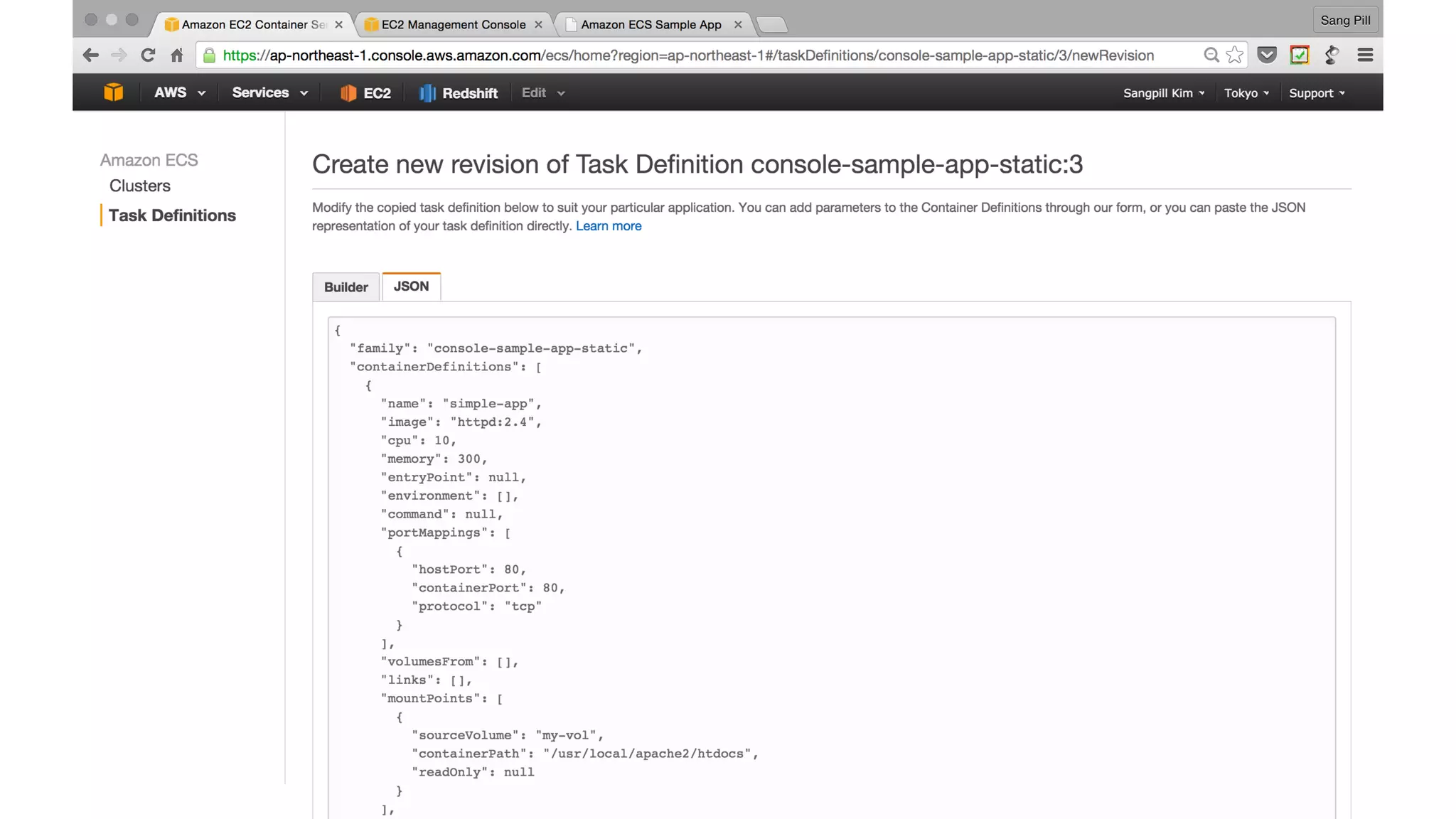Expand the Services dropdown
The height and width of the screenshot is (819, 1456).
[269, 93]
